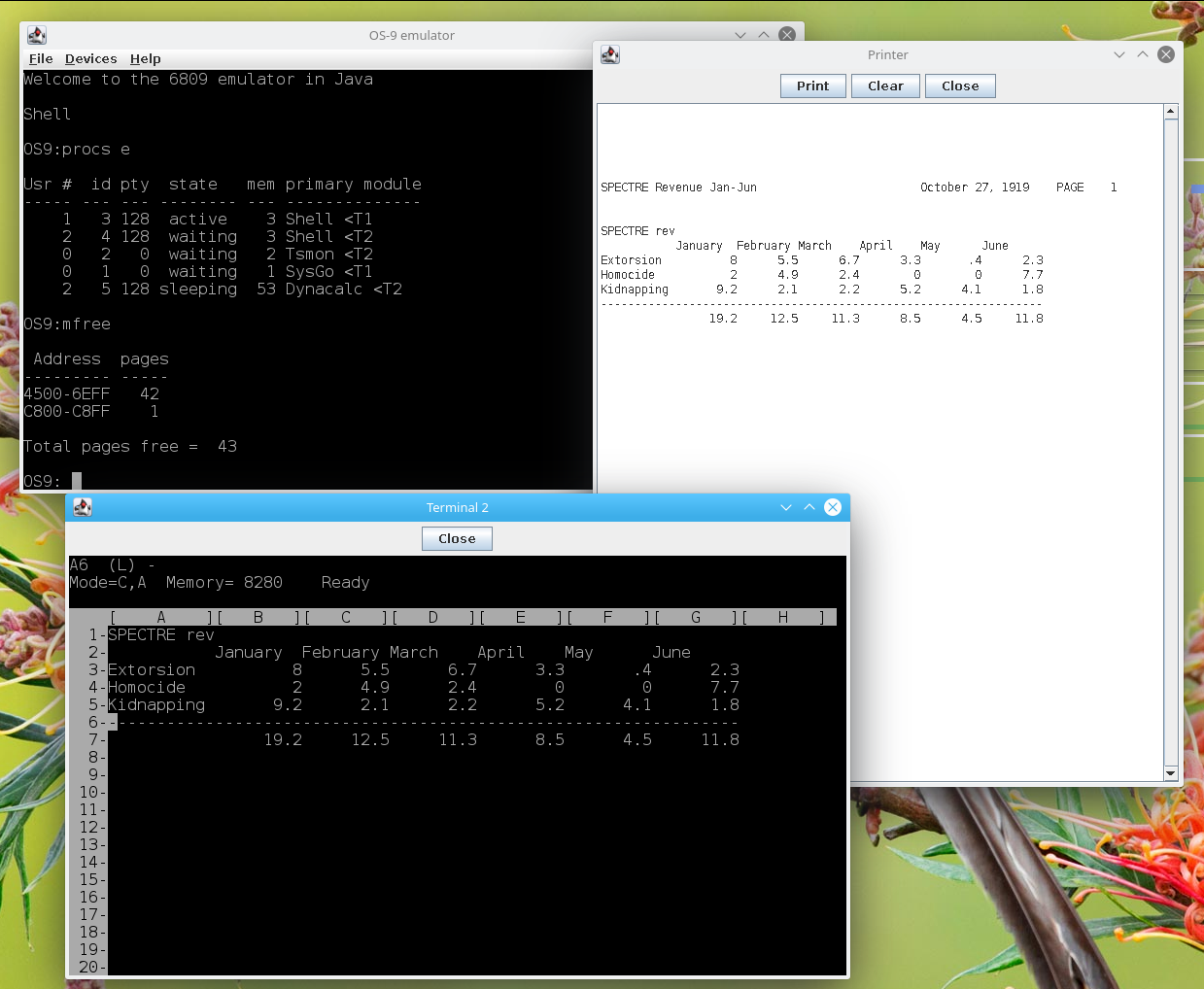The image size is (1204, 989).
Task: Maximize the Terminal 2 window
Action: click(x=809, y=507)
